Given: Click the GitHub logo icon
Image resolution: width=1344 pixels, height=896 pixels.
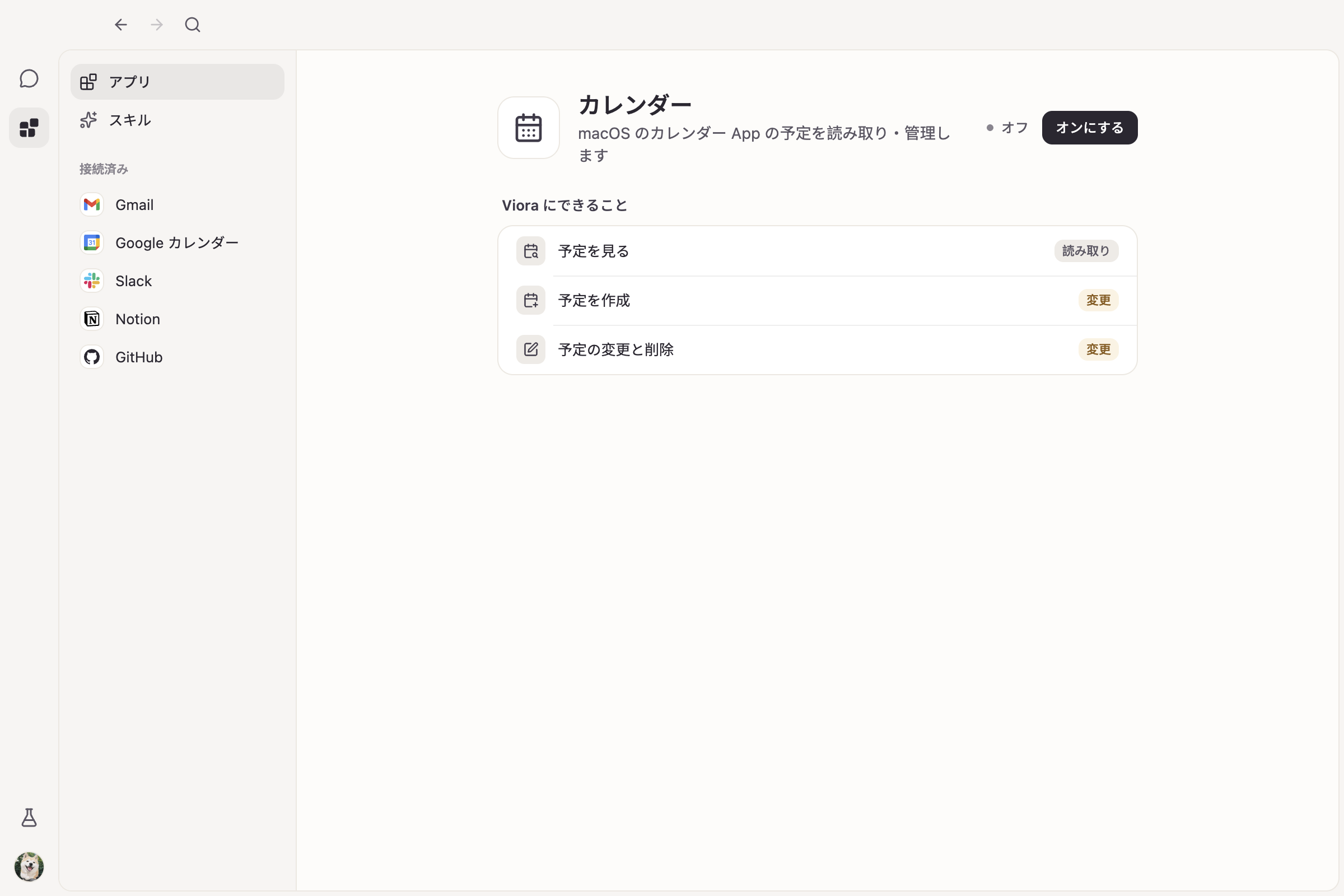Looking at the screenshot, I should [91, 357].
